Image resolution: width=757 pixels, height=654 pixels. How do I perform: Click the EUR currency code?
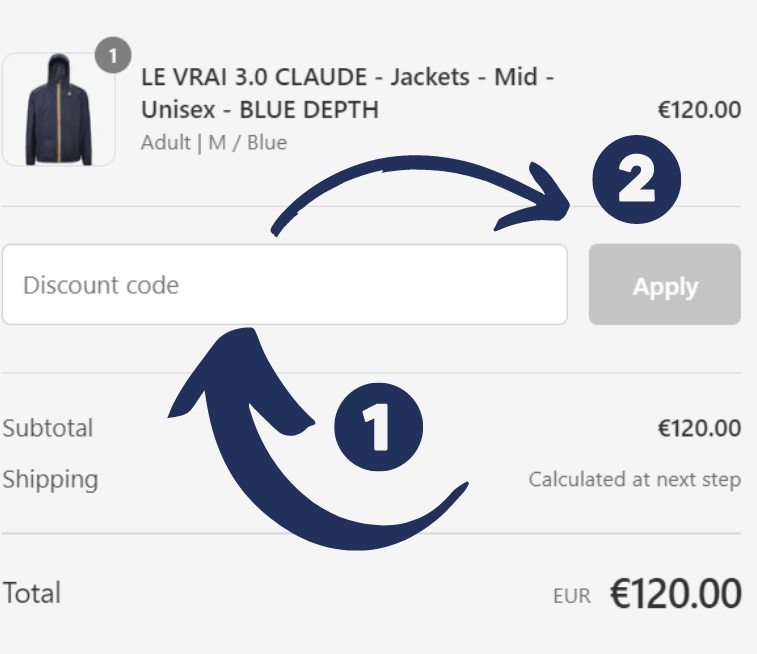(572, 596)
